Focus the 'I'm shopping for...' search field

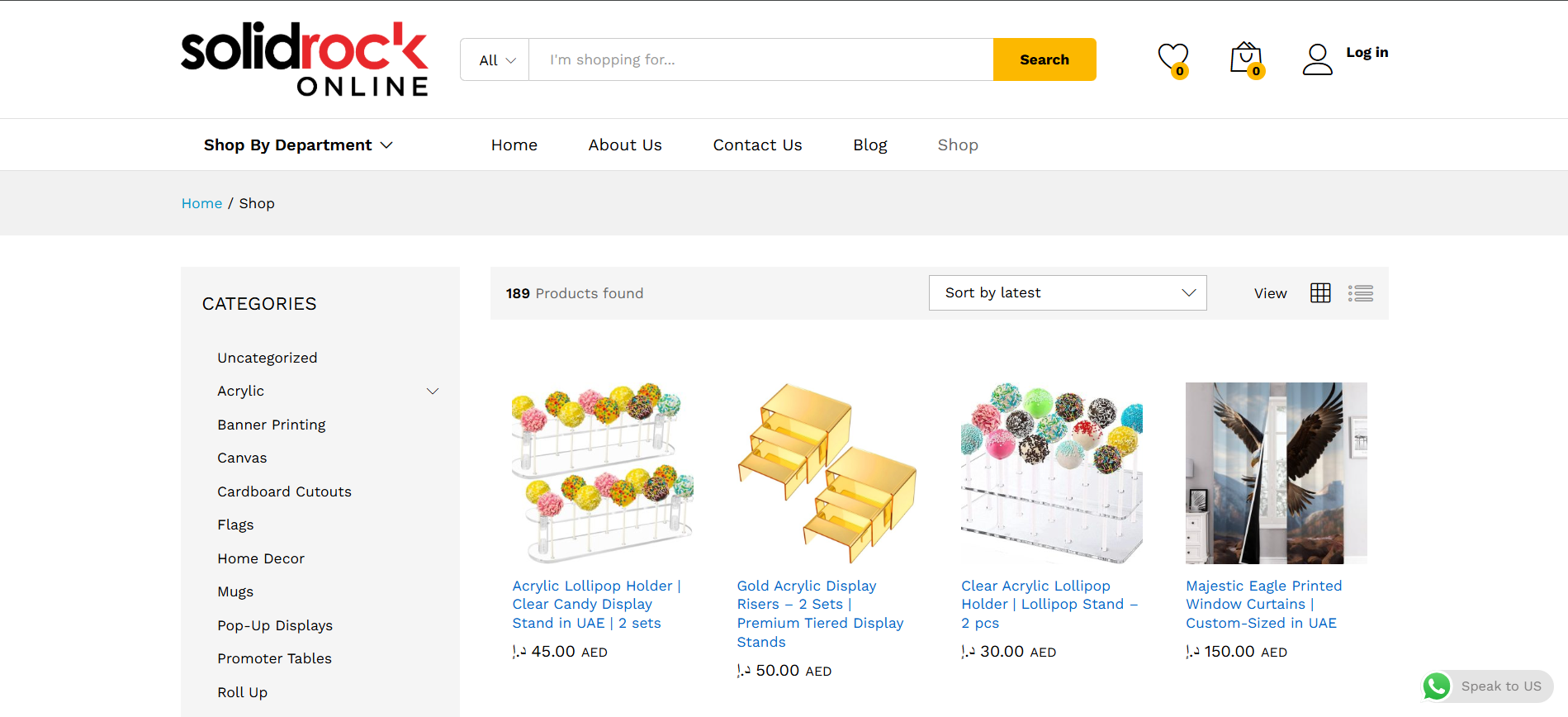coord(760,60)
